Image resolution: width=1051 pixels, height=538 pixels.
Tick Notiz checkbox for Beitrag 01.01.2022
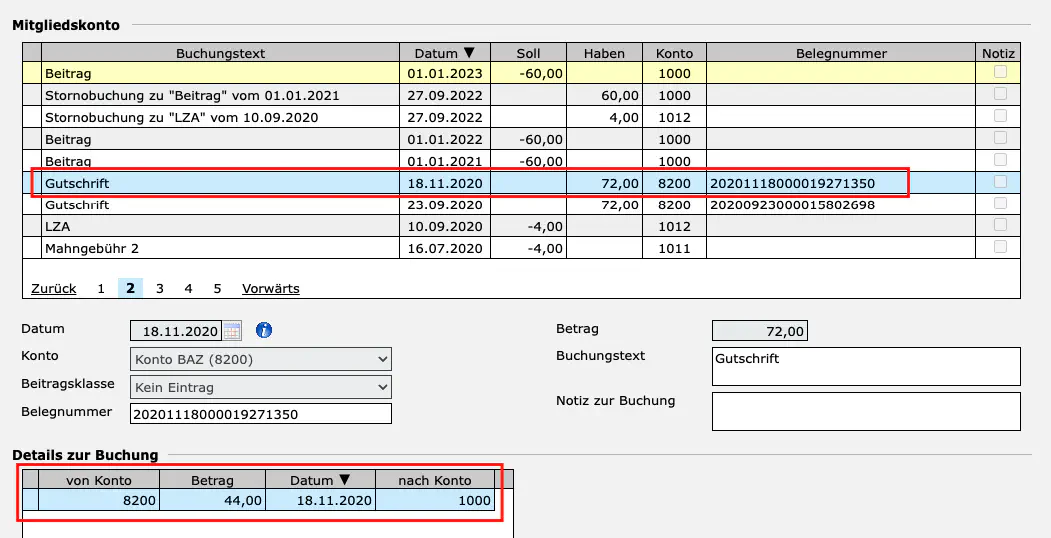pyautogui.click(x=1000, y=137)
